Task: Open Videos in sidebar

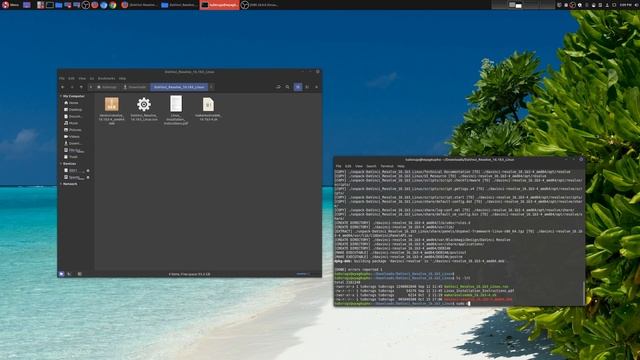Action: click(74, 136)
